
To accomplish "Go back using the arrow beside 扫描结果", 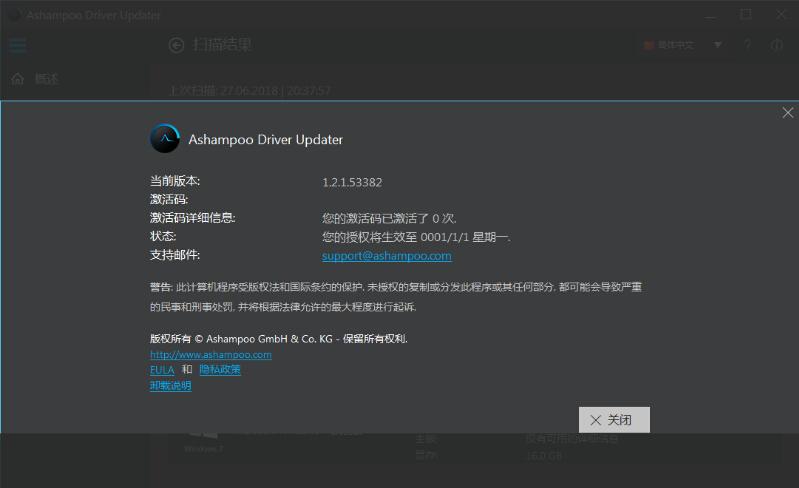I will click(x=177, y=44).
